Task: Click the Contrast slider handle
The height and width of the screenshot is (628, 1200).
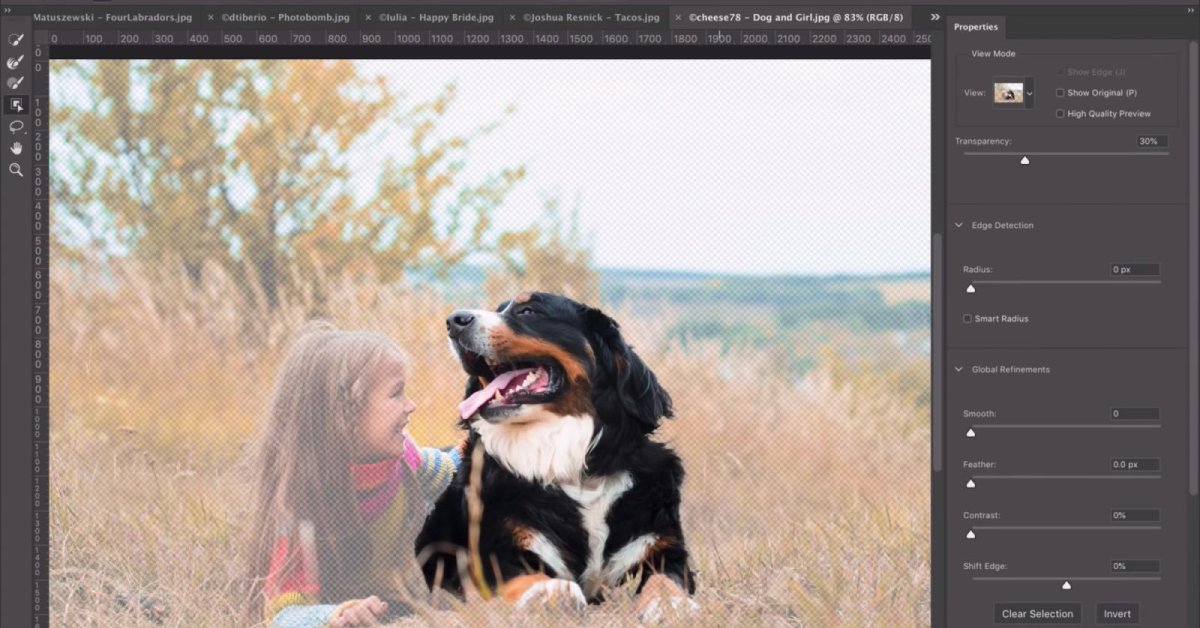Action: [970, 534]
